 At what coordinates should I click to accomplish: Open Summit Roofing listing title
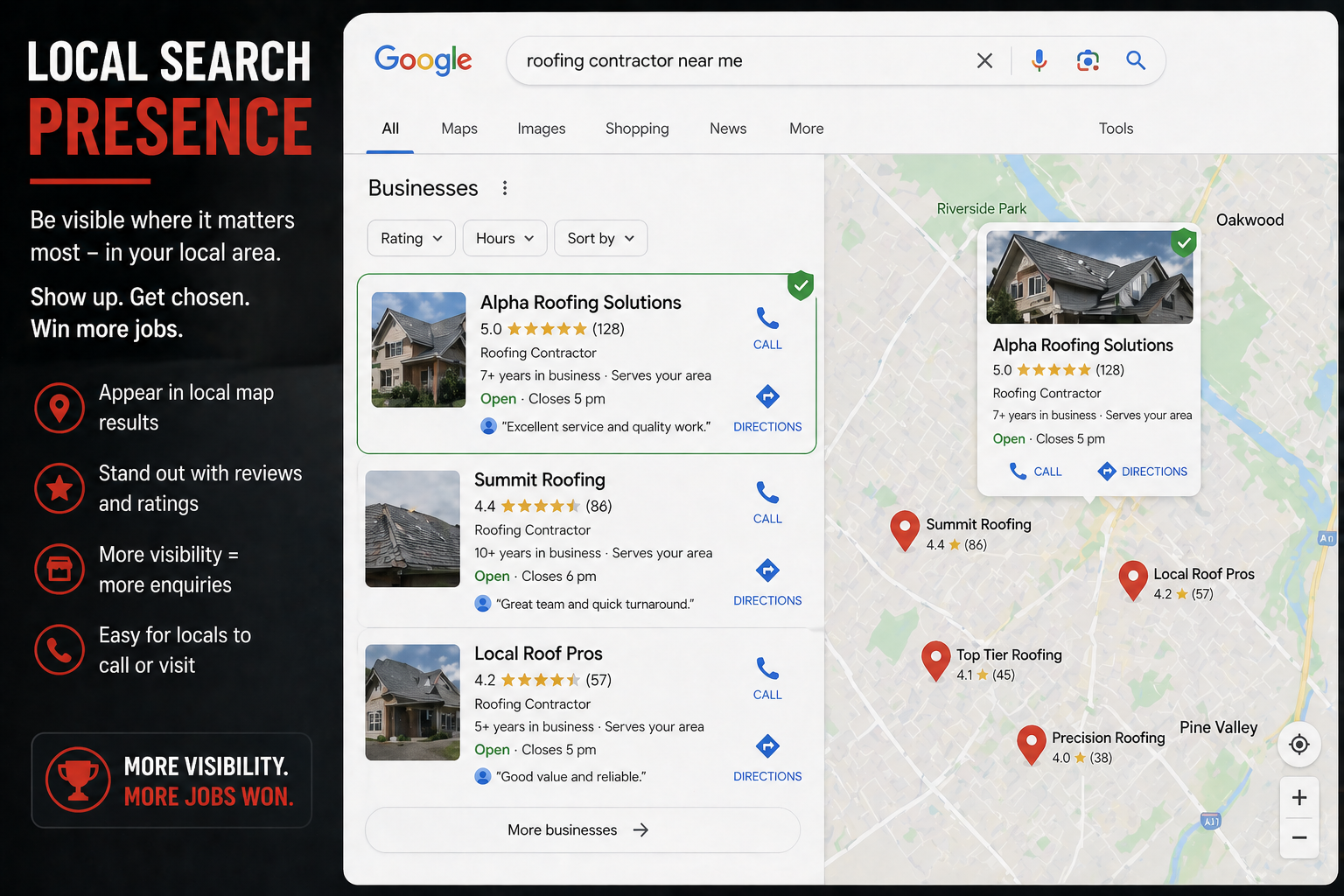[540, 479]
